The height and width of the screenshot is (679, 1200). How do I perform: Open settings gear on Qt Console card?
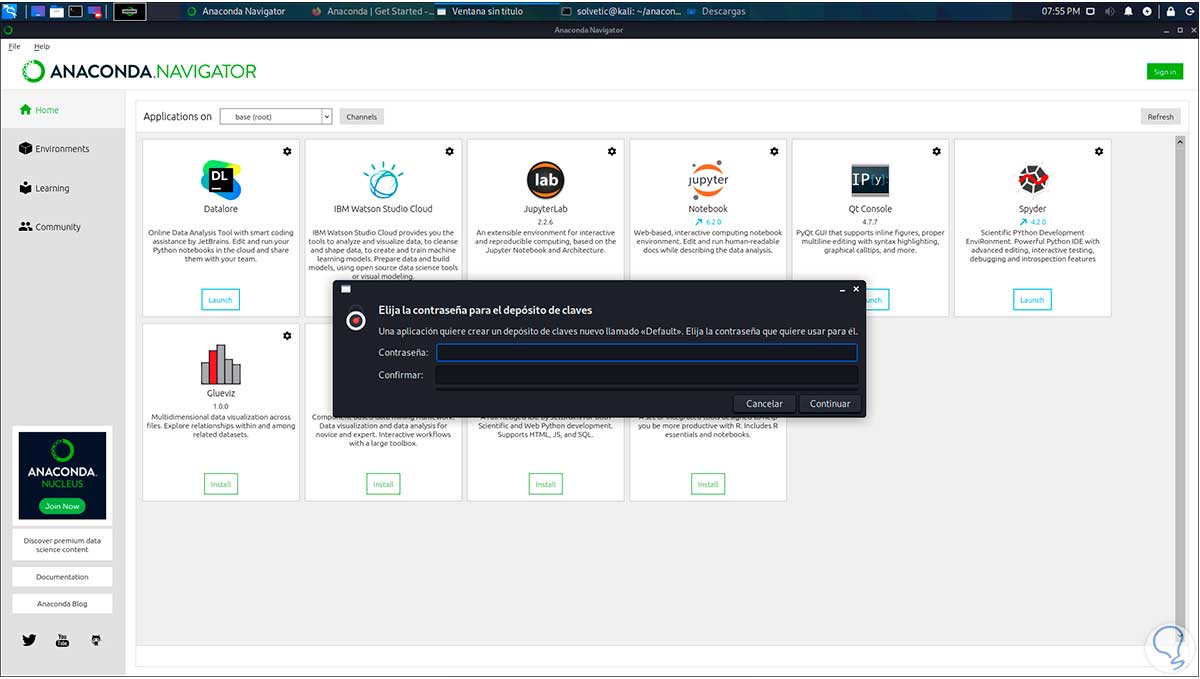[936, 151]
